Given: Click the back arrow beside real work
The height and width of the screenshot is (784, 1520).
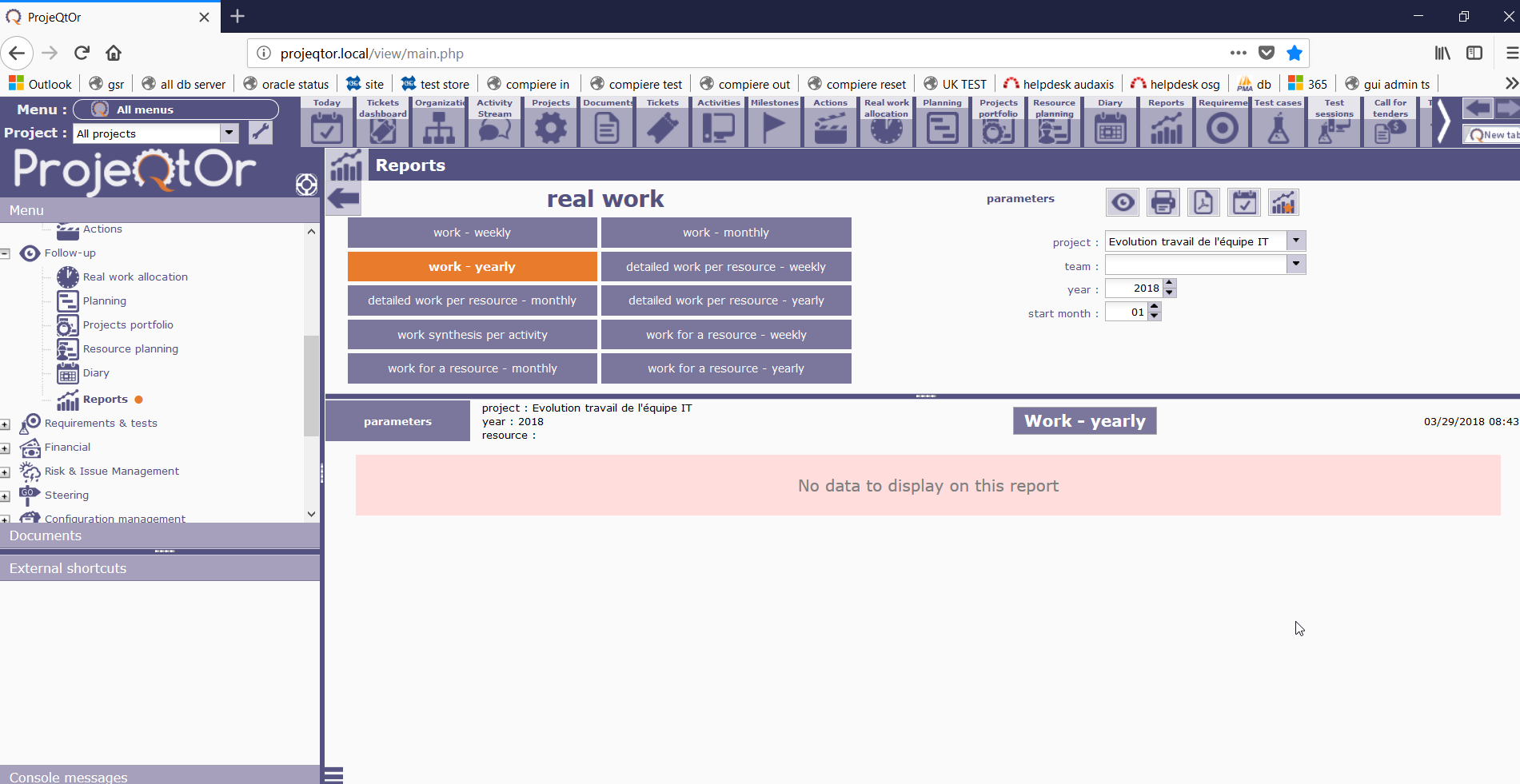Looking at the screenshot, I should pyautogui.click(x=344, y=198).
